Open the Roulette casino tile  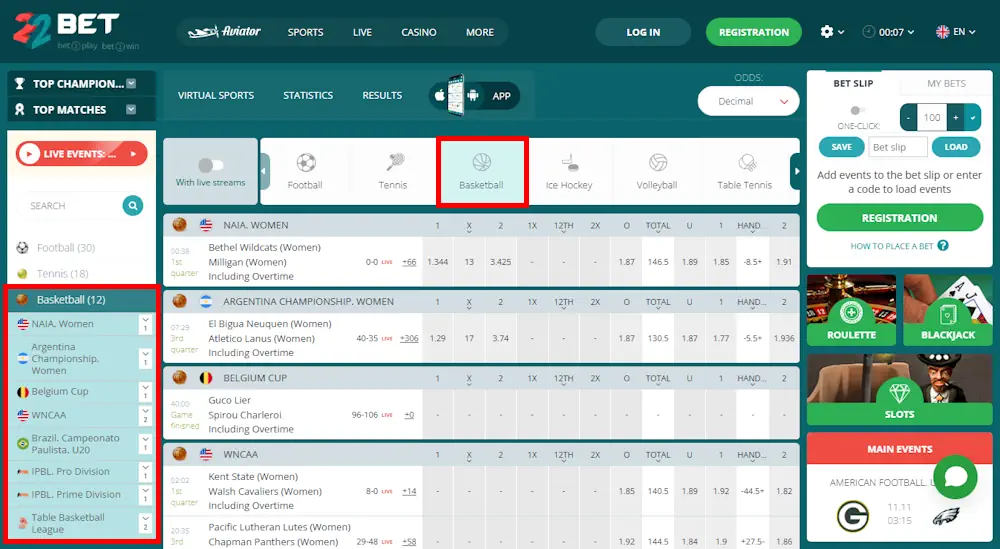(851, 310)
